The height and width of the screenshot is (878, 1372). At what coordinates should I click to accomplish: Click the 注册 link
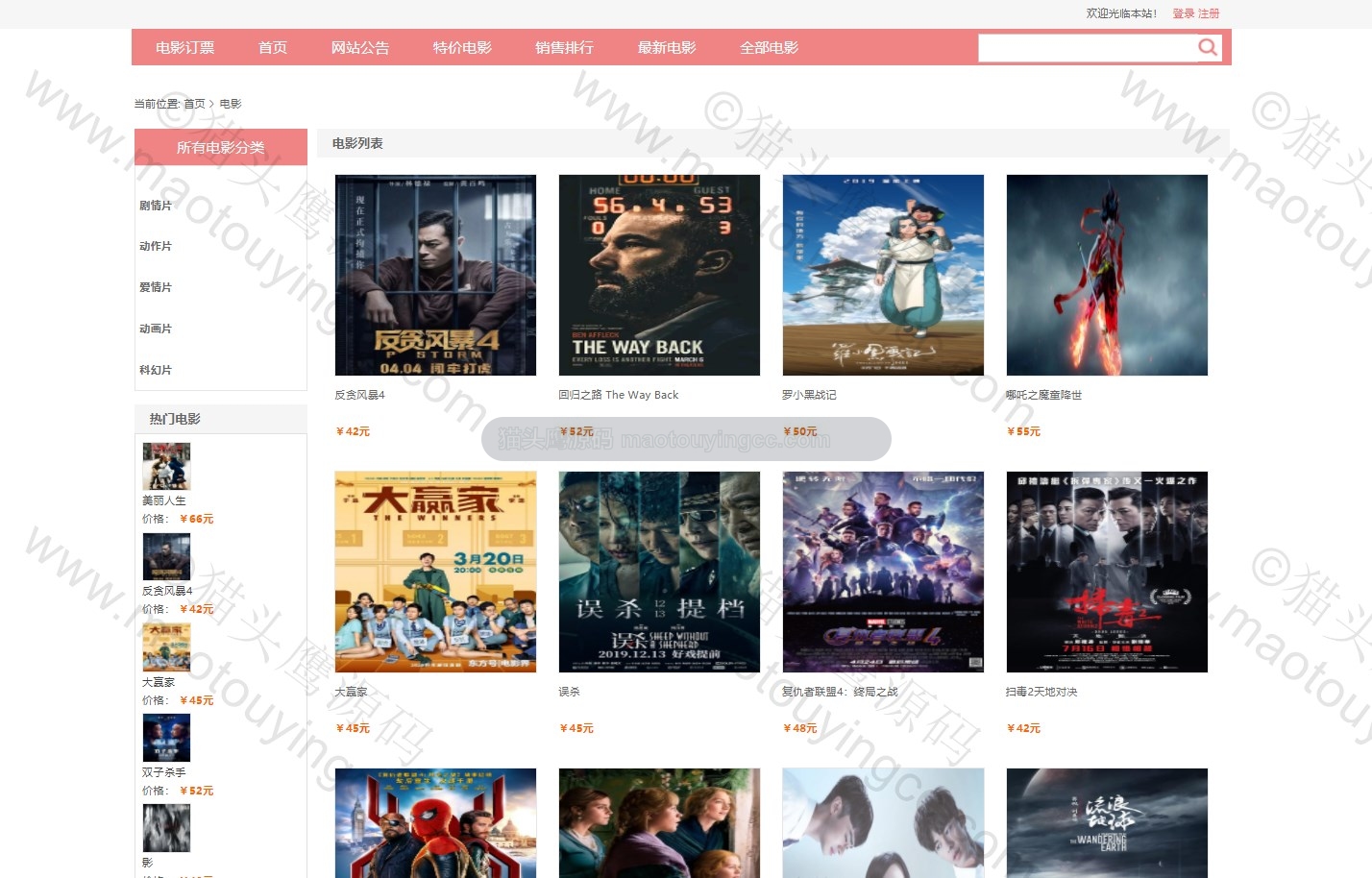click(1209, 13)
